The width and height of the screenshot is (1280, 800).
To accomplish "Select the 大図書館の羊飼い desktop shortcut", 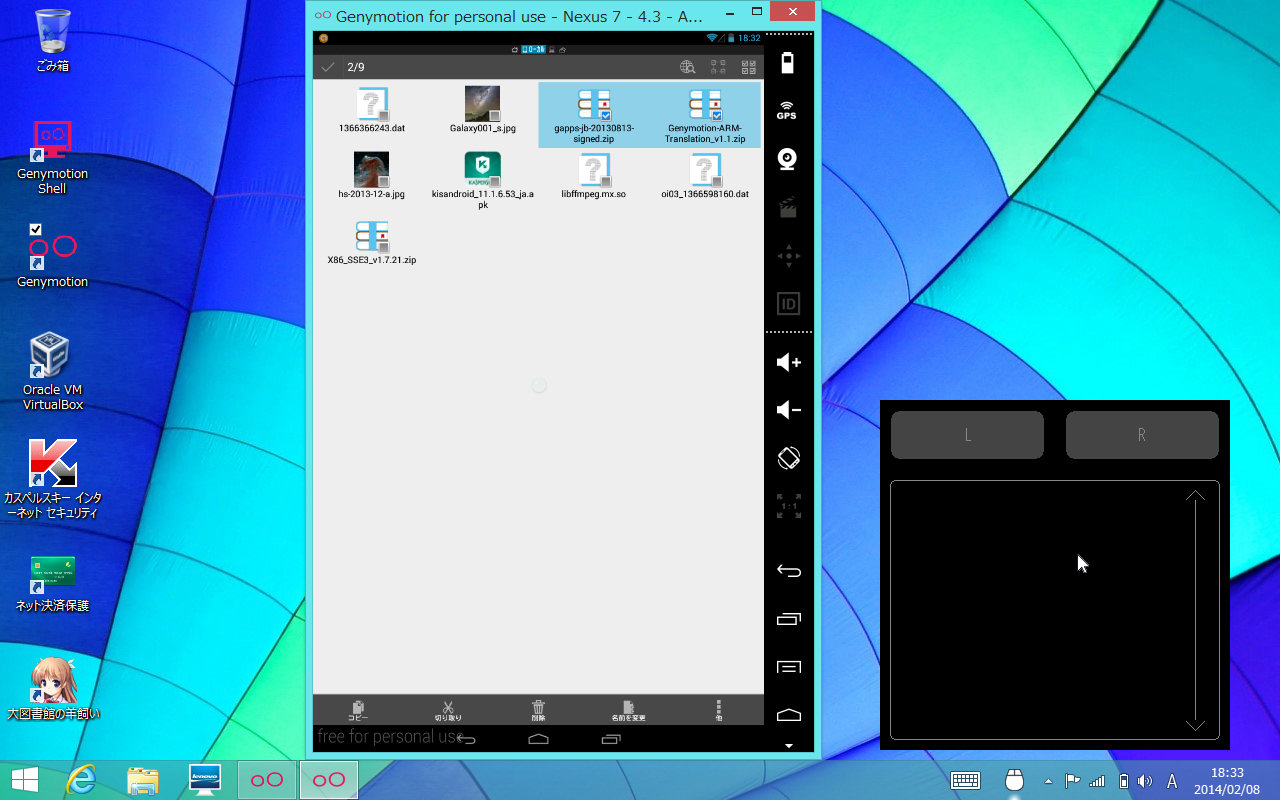I will pos(52,688).
